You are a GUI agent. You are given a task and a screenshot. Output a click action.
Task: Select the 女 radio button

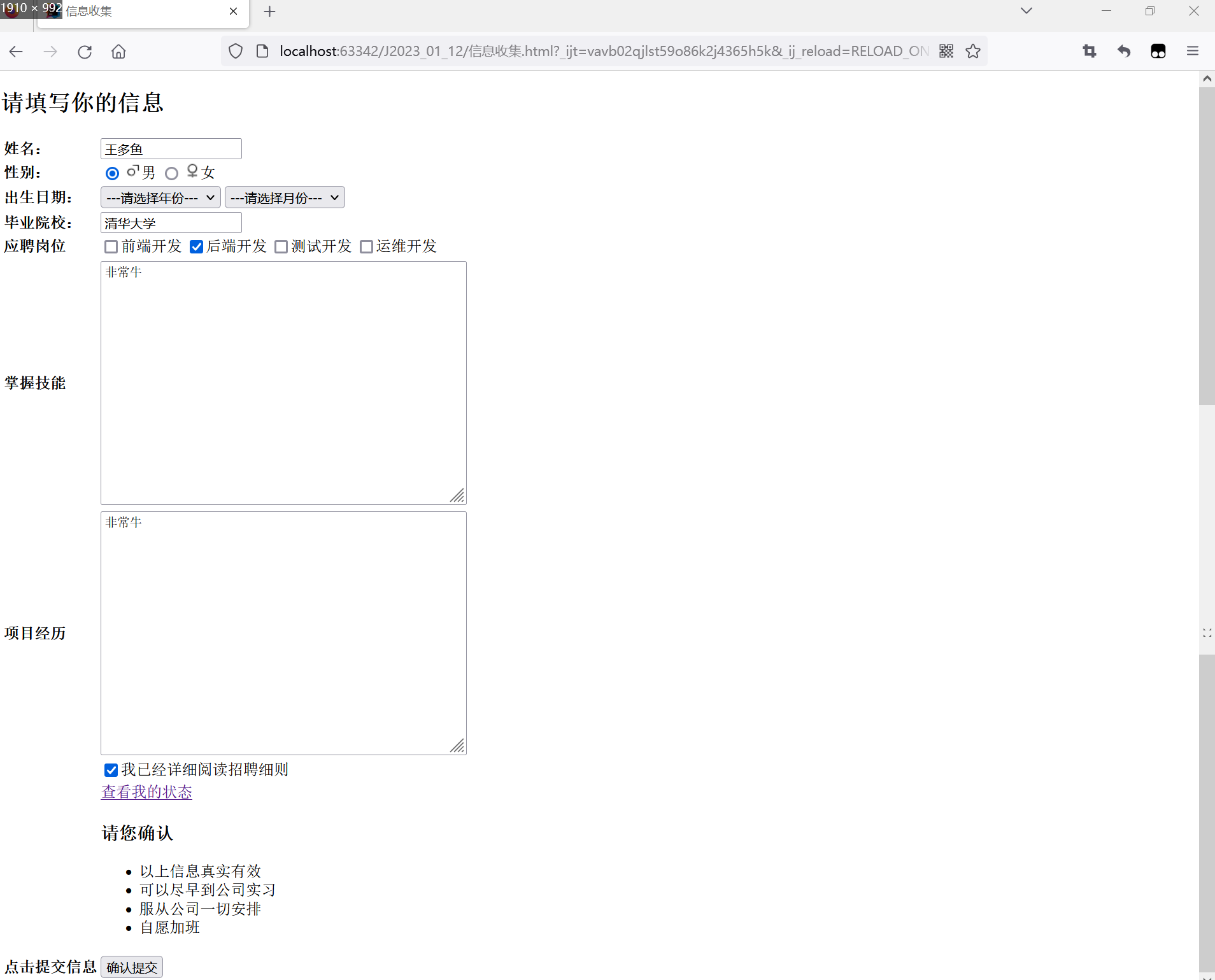(171, 173)
